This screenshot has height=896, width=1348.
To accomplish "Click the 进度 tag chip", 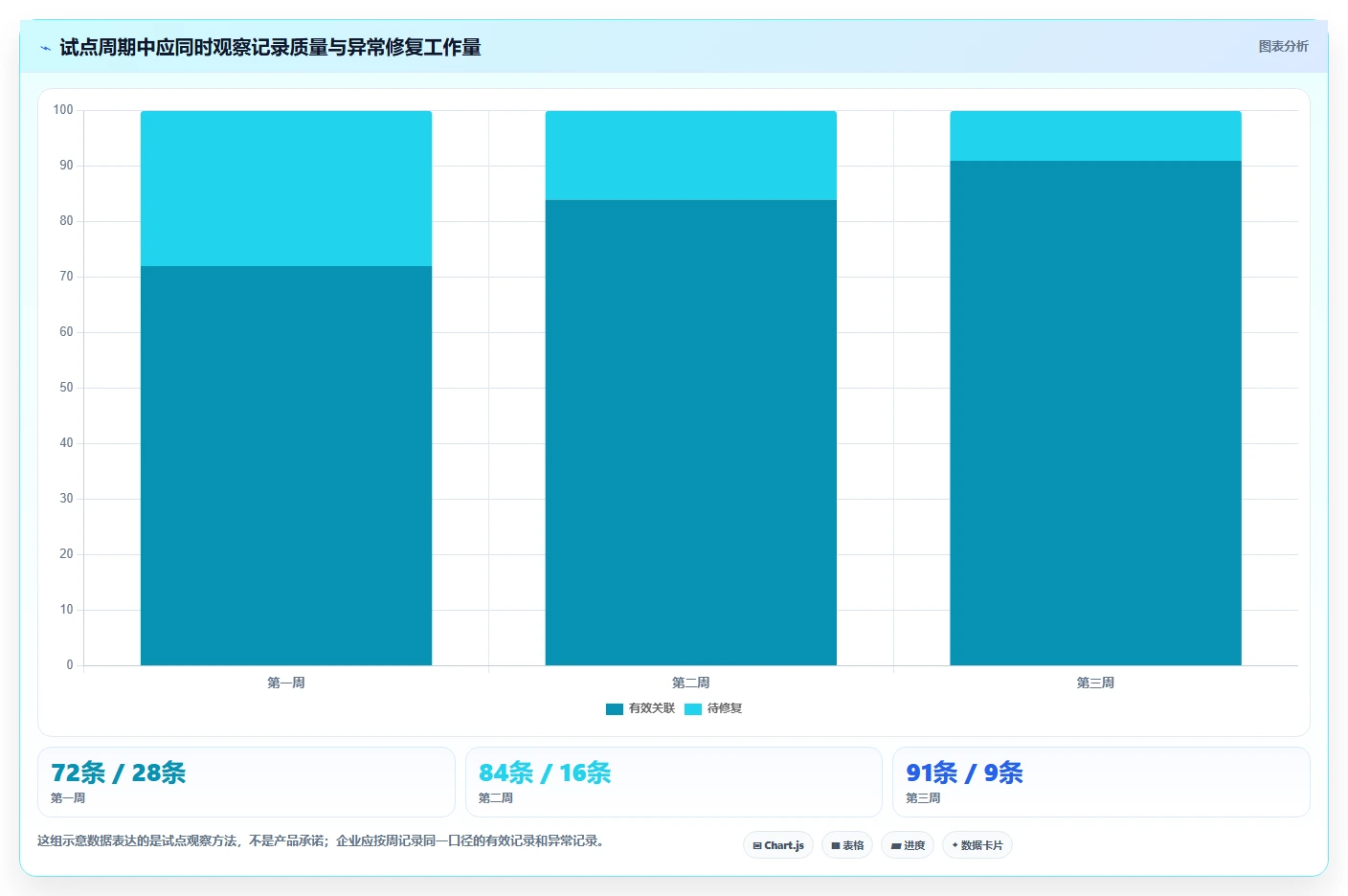I will tap(908, 845).
